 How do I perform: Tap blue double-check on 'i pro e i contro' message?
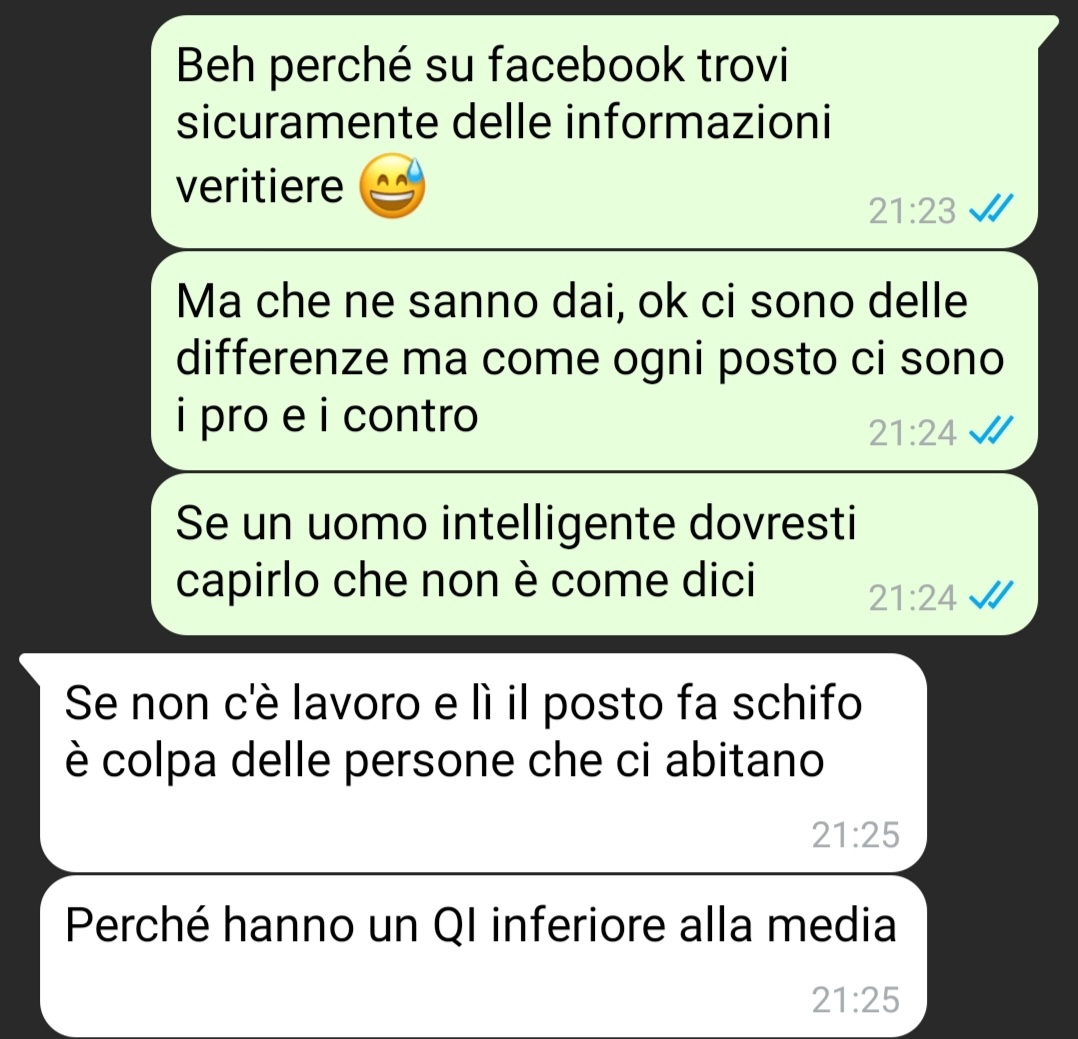pyautogui.click(x=991, y=430)
